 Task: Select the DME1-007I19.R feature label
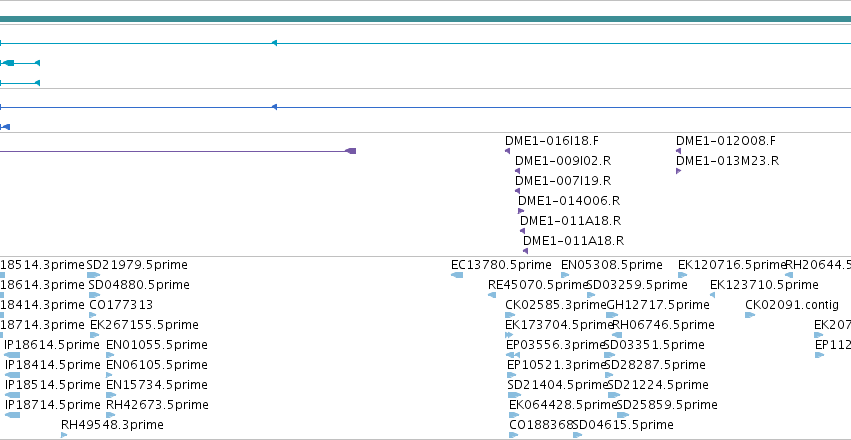[x=563, y=181]
